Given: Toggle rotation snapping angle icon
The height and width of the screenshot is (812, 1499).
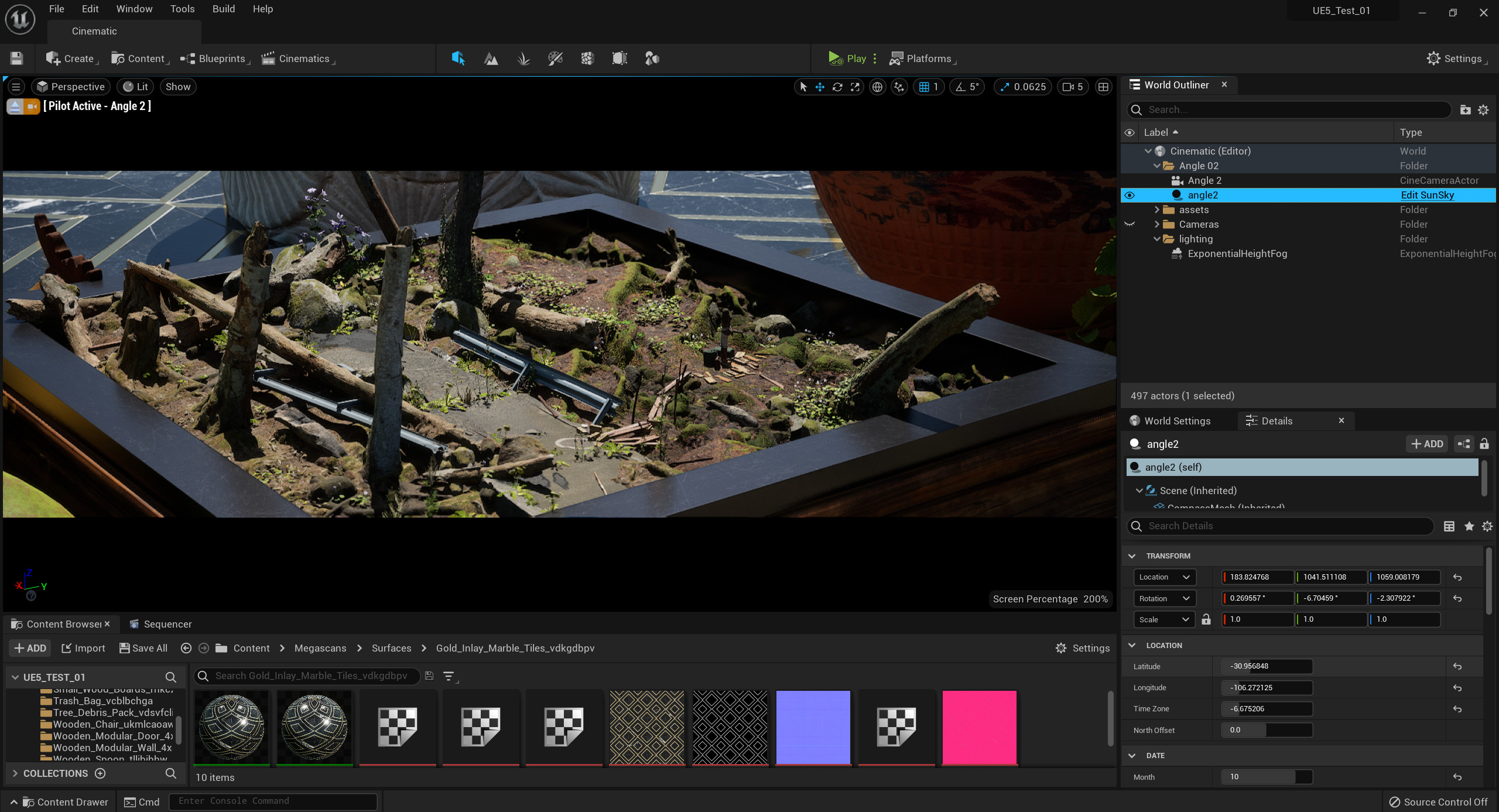Looking at the screenshot, I should coord(960,87).
